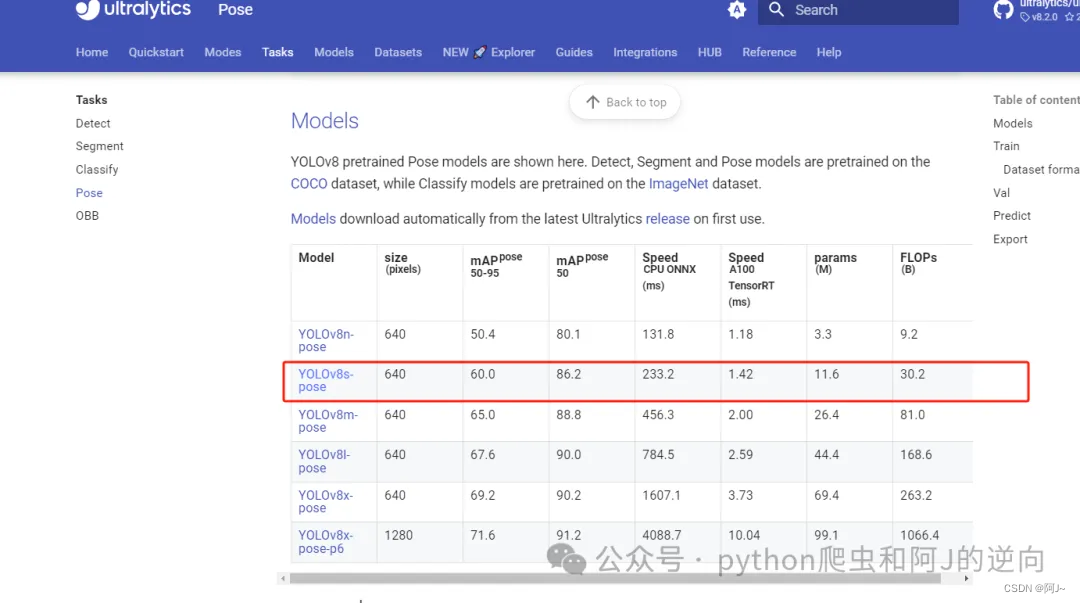The height and width of the screenshot is (603, 1080).
Task: Open the Datasets tab
Action: [397, 52]
